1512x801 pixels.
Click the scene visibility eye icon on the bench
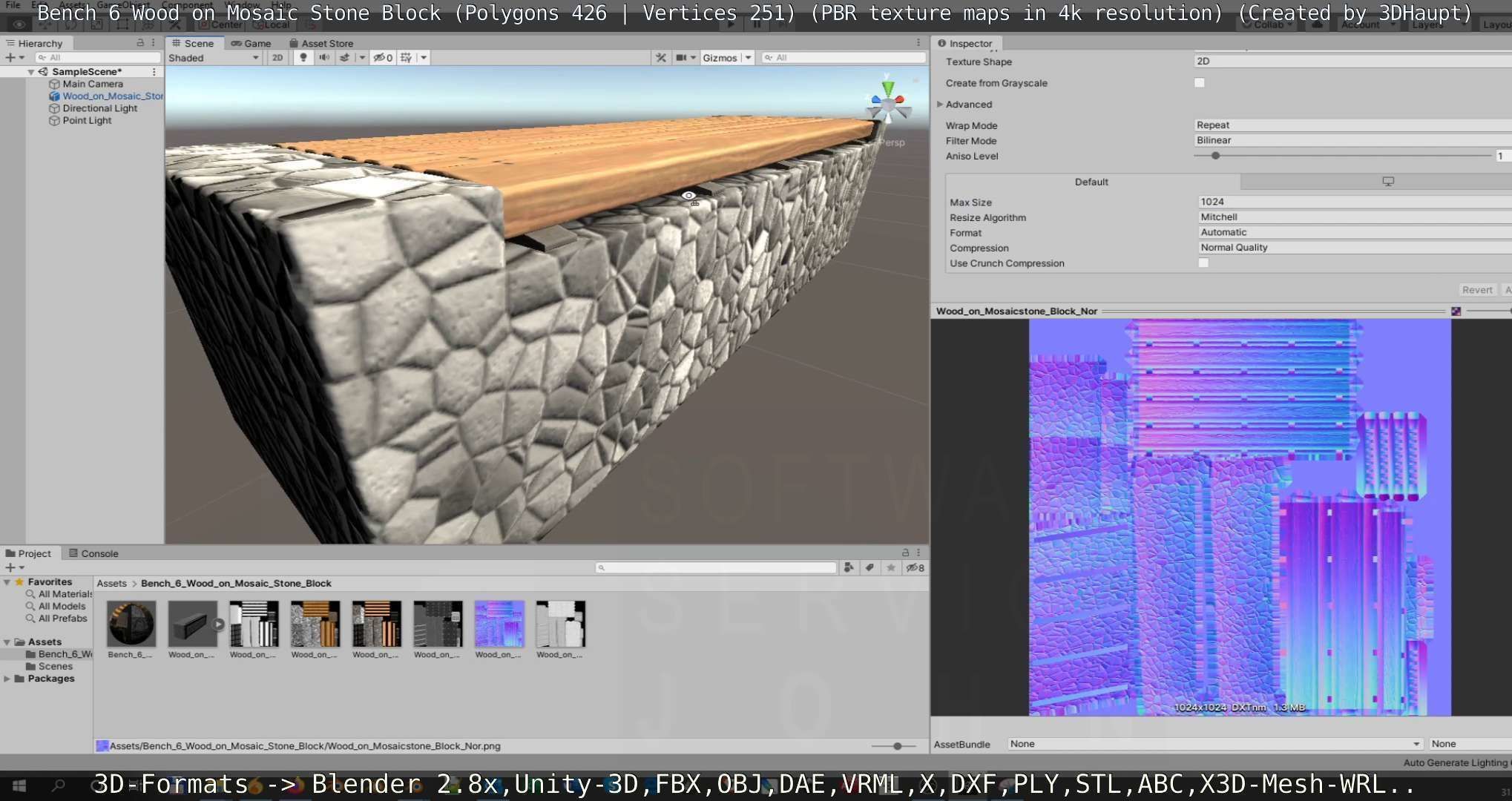[x=689, y=196]
